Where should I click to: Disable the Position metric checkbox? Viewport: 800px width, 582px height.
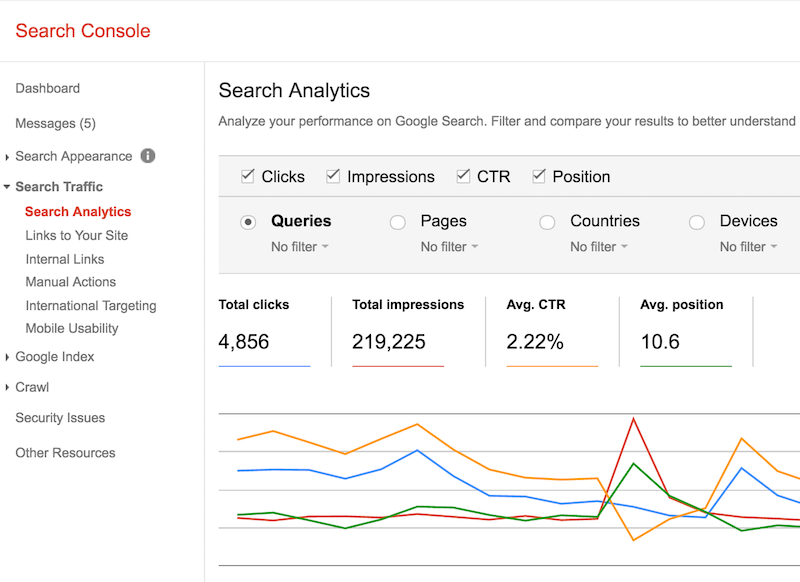pos(539,175)
